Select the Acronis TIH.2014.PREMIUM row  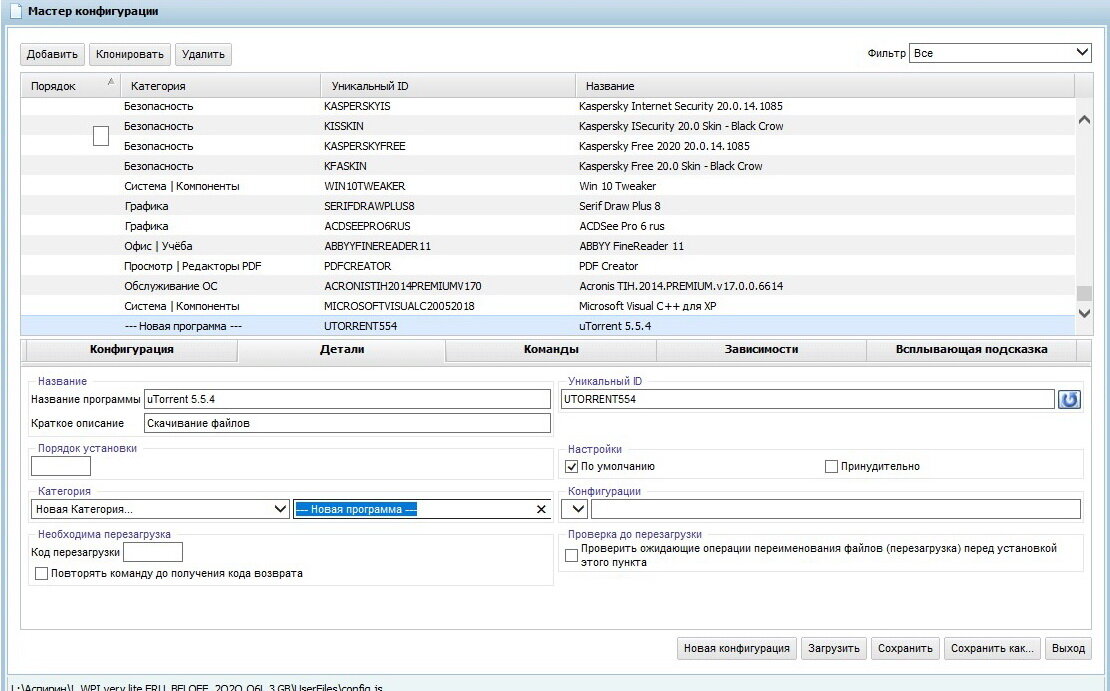click(x=547, y=286)
